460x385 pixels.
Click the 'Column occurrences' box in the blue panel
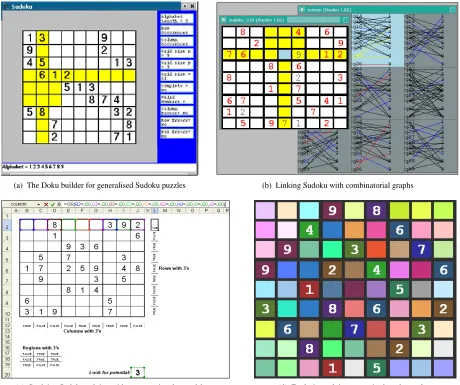(x=176, y=41)
